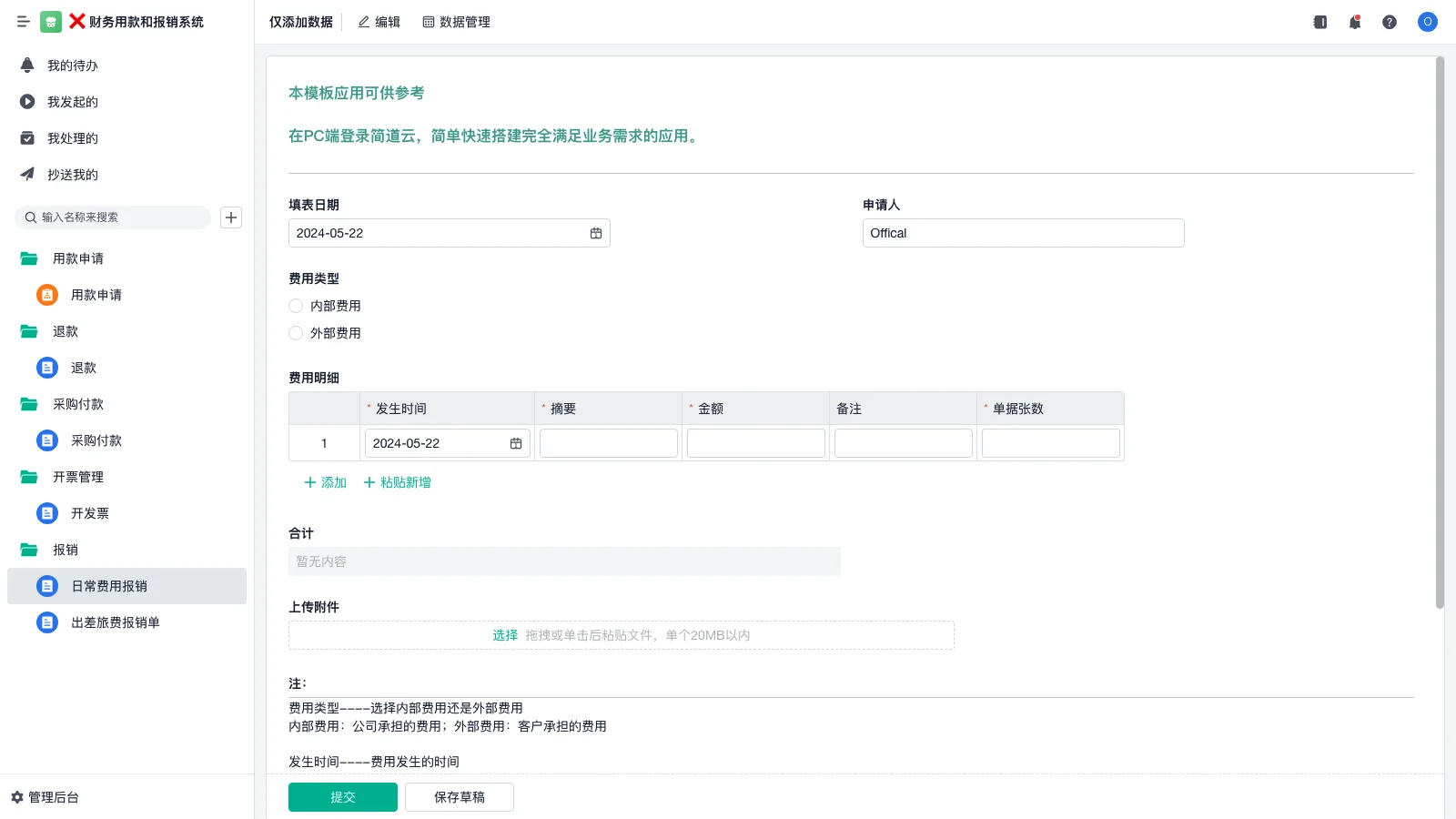This screenshot has height=819, width=1456.
Task: Click the 我的待办 bell icon
Action: point(27,66)
